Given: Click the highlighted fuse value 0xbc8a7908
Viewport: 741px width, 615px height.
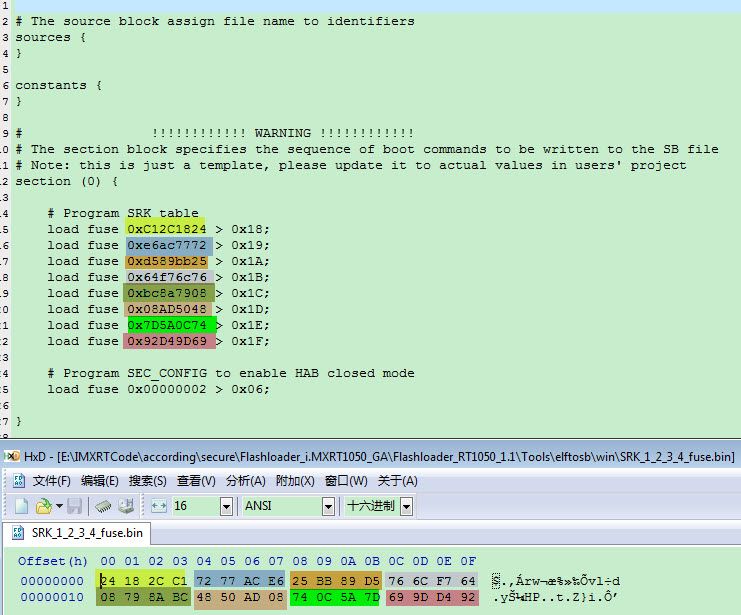Looking at the screenshot, I should coord(166,293).
